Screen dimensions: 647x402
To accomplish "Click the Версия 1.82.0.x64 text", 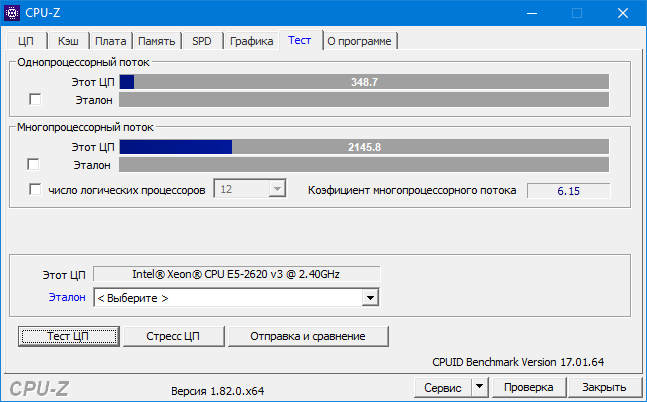I will coord(217,391).
